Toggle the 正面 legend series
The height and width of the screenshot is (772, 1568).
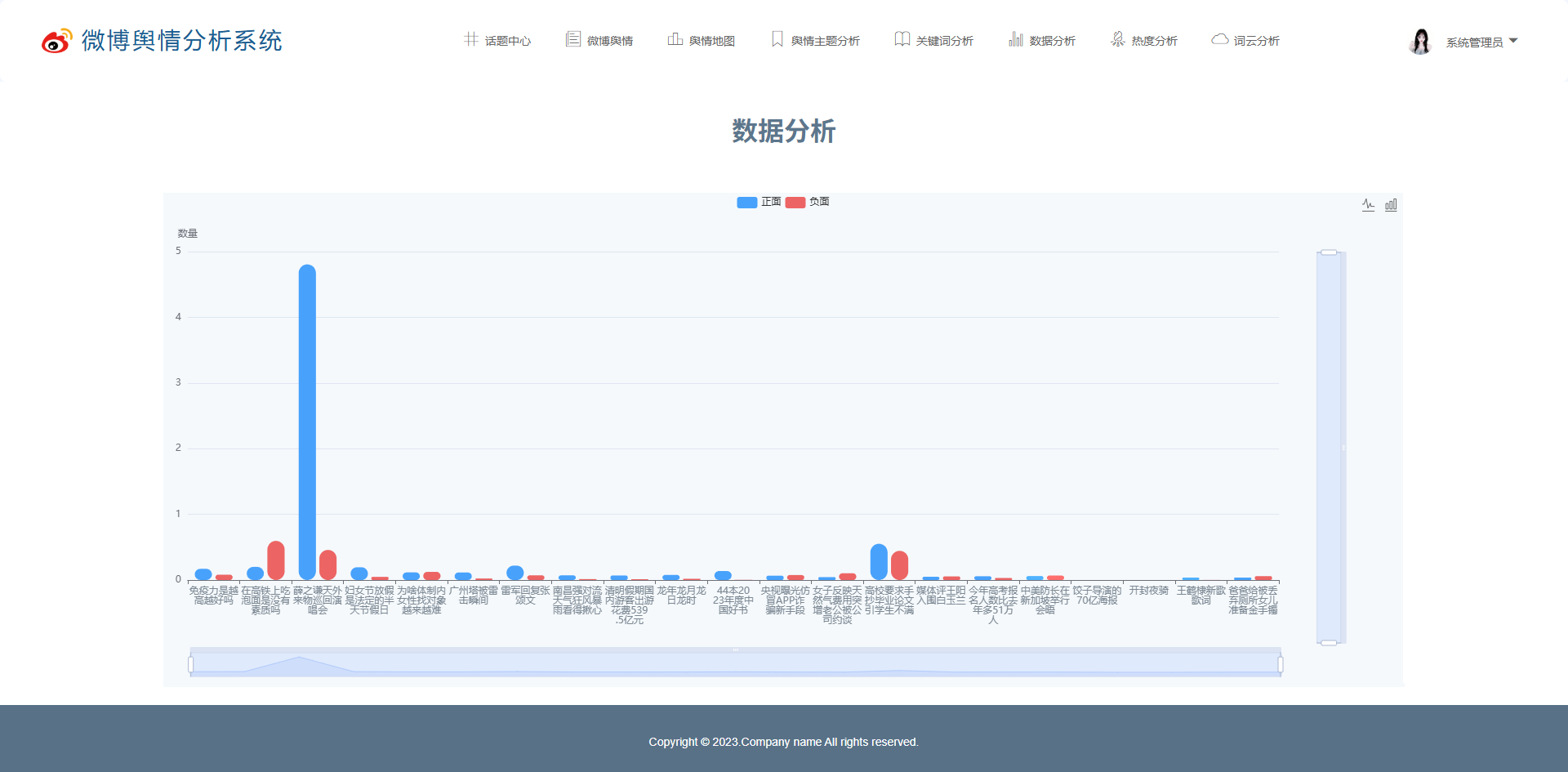759,202
